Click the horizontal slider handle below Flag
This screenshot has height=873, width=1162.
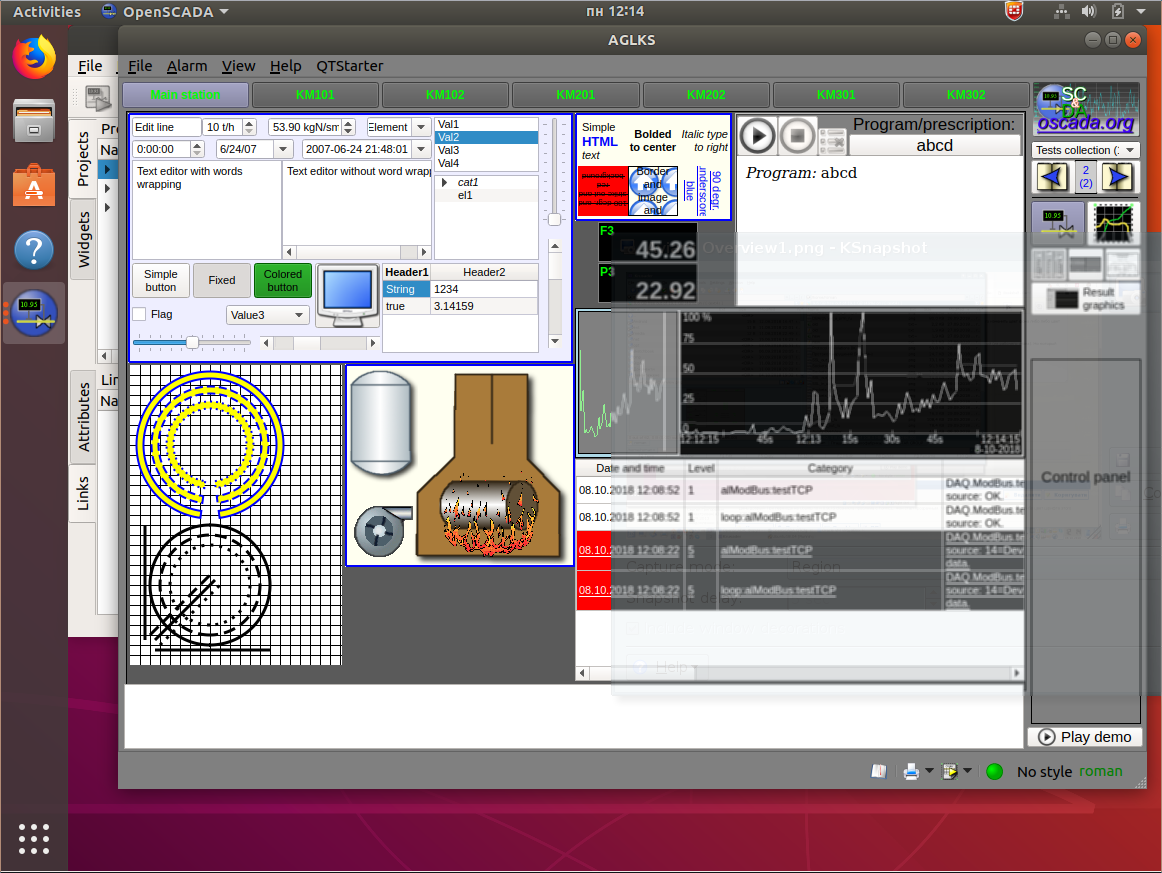(192, 342)
